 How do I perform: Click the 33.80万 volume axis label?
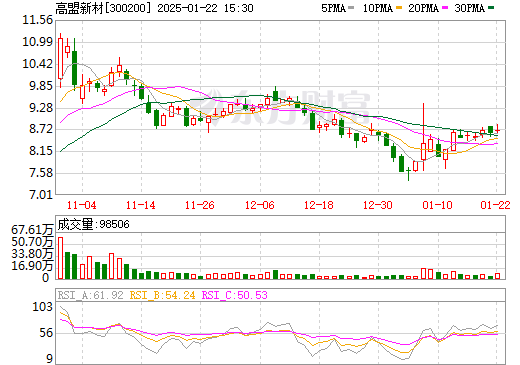tap(32, 254)
